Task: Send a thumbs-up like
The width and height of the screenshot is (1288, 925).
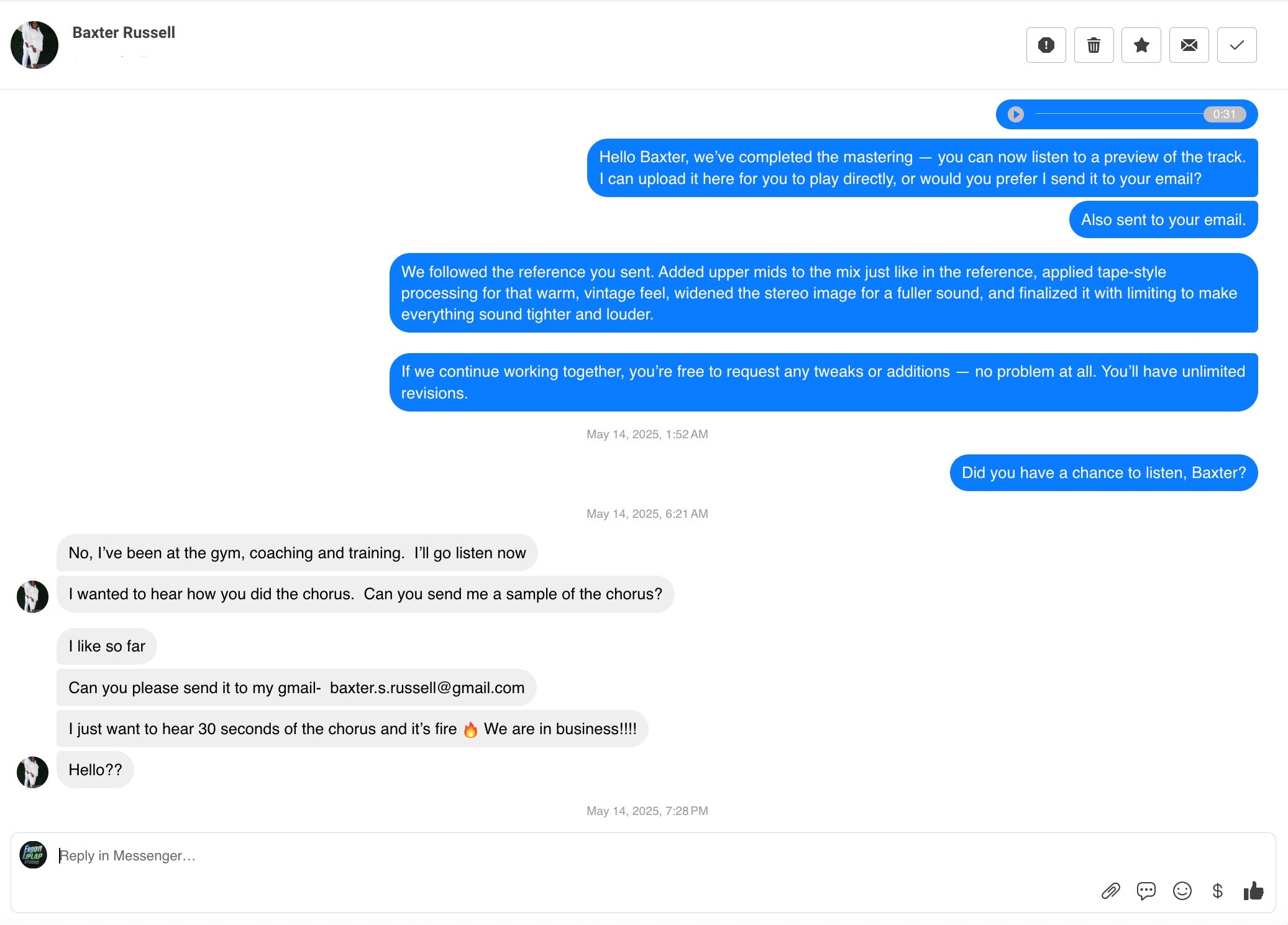Action: [1253, 891]
